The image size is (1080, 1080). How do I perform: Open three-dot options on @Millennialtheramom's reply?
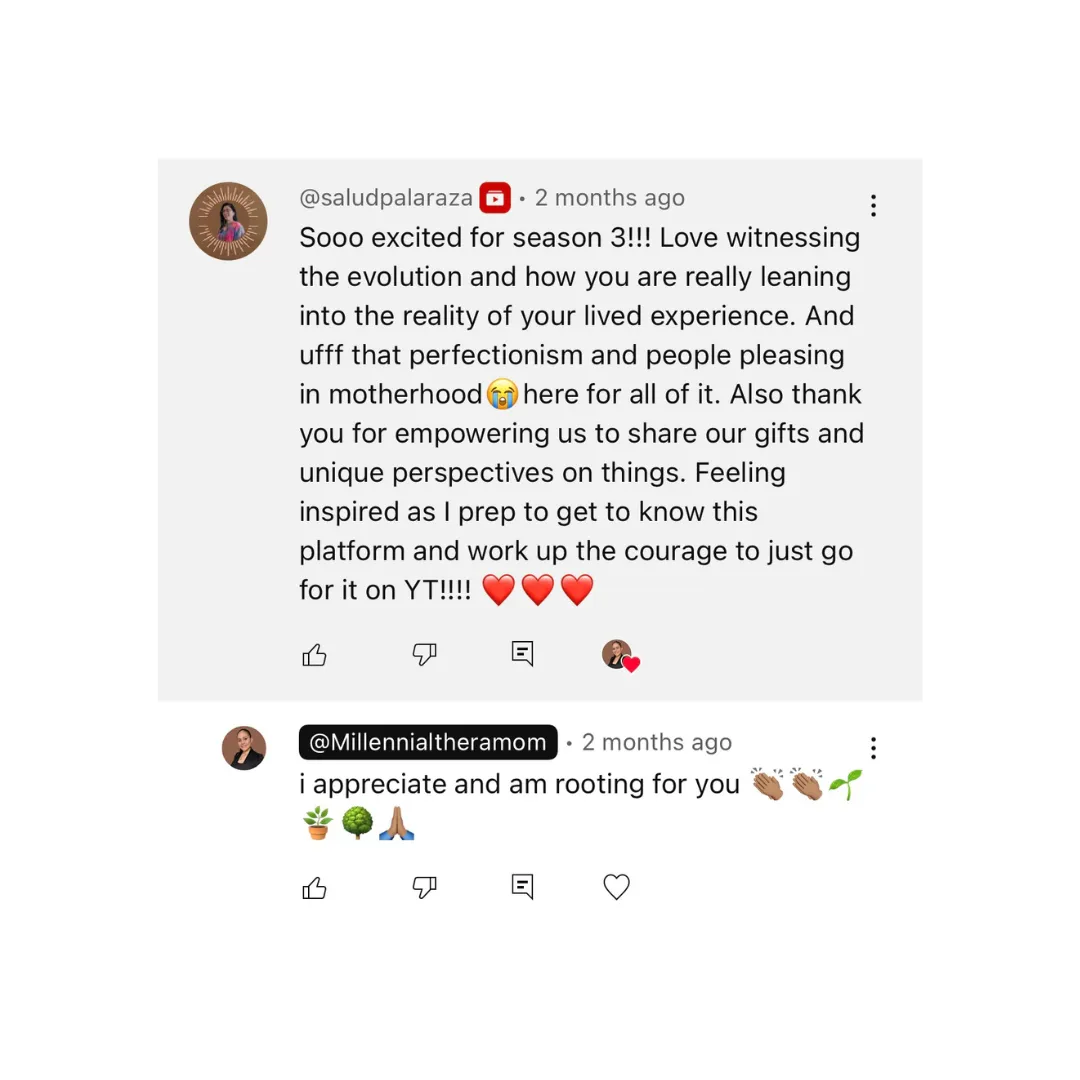873,748
